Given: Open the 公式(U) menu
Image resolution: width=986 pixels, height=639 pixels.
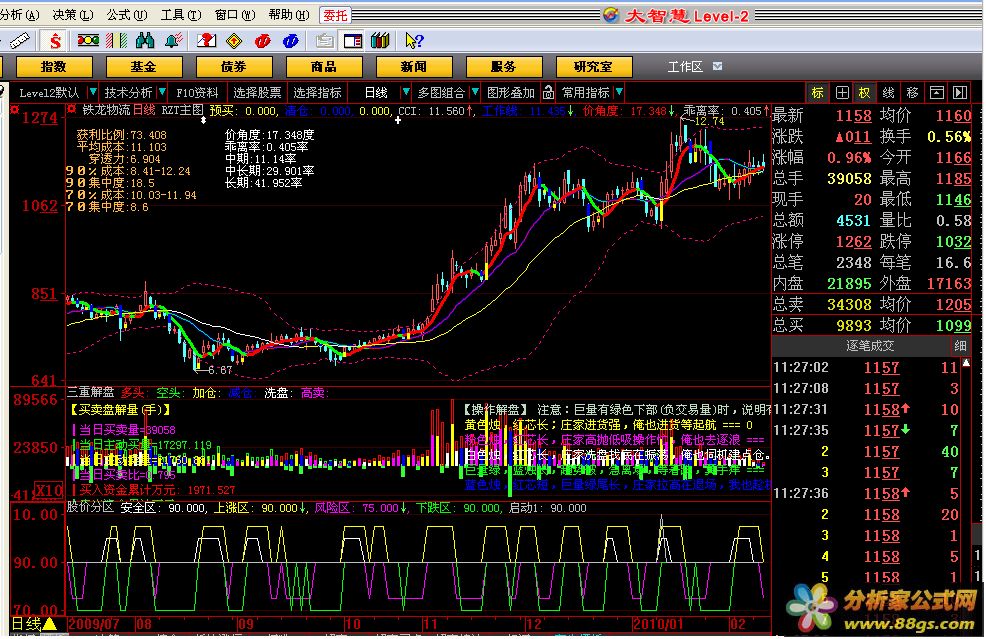Looking at the screenshot, I should pyautogui.click(x=127, y=14).
